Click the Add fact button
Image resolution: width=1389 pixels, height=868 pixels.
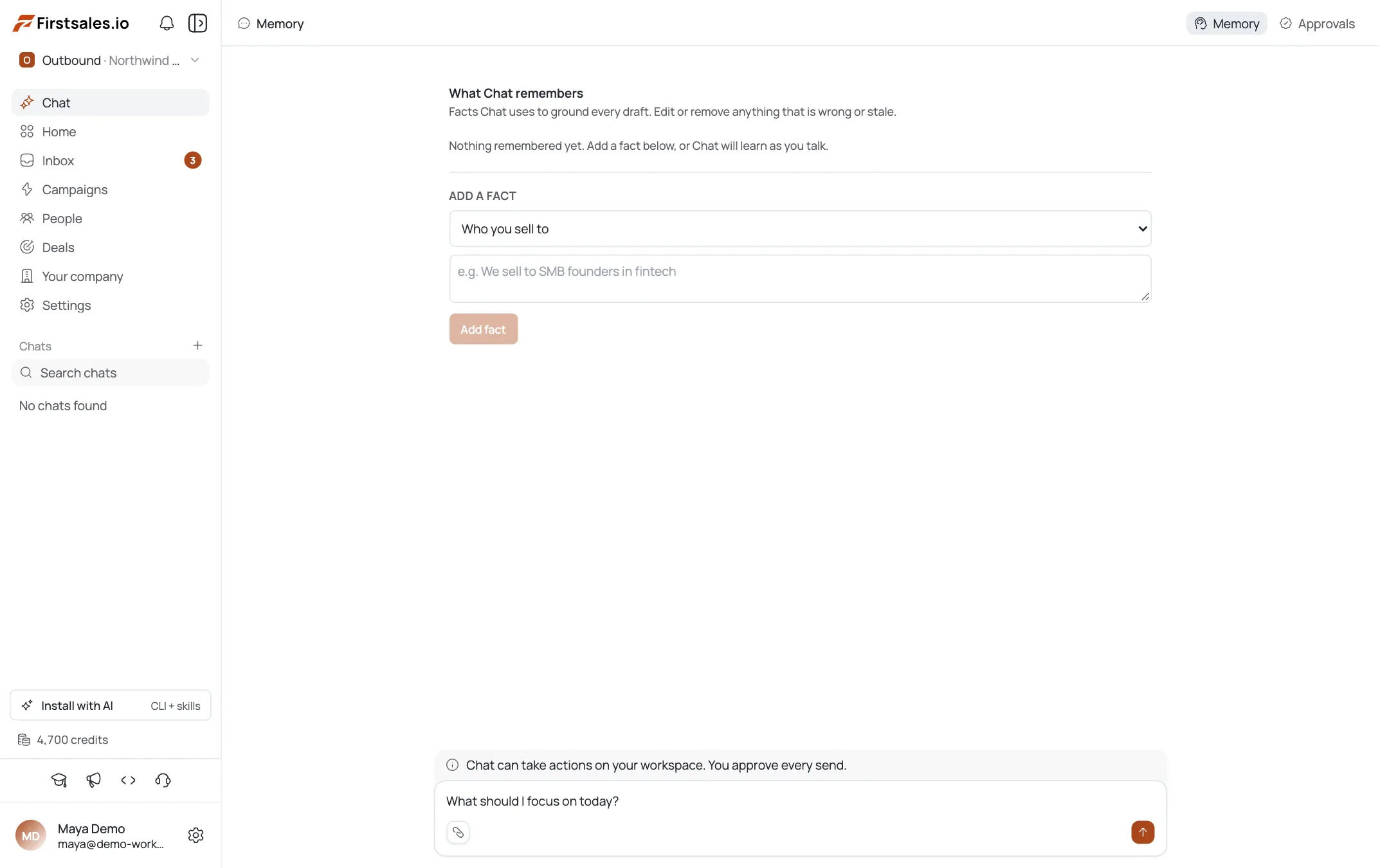point(484,329)
